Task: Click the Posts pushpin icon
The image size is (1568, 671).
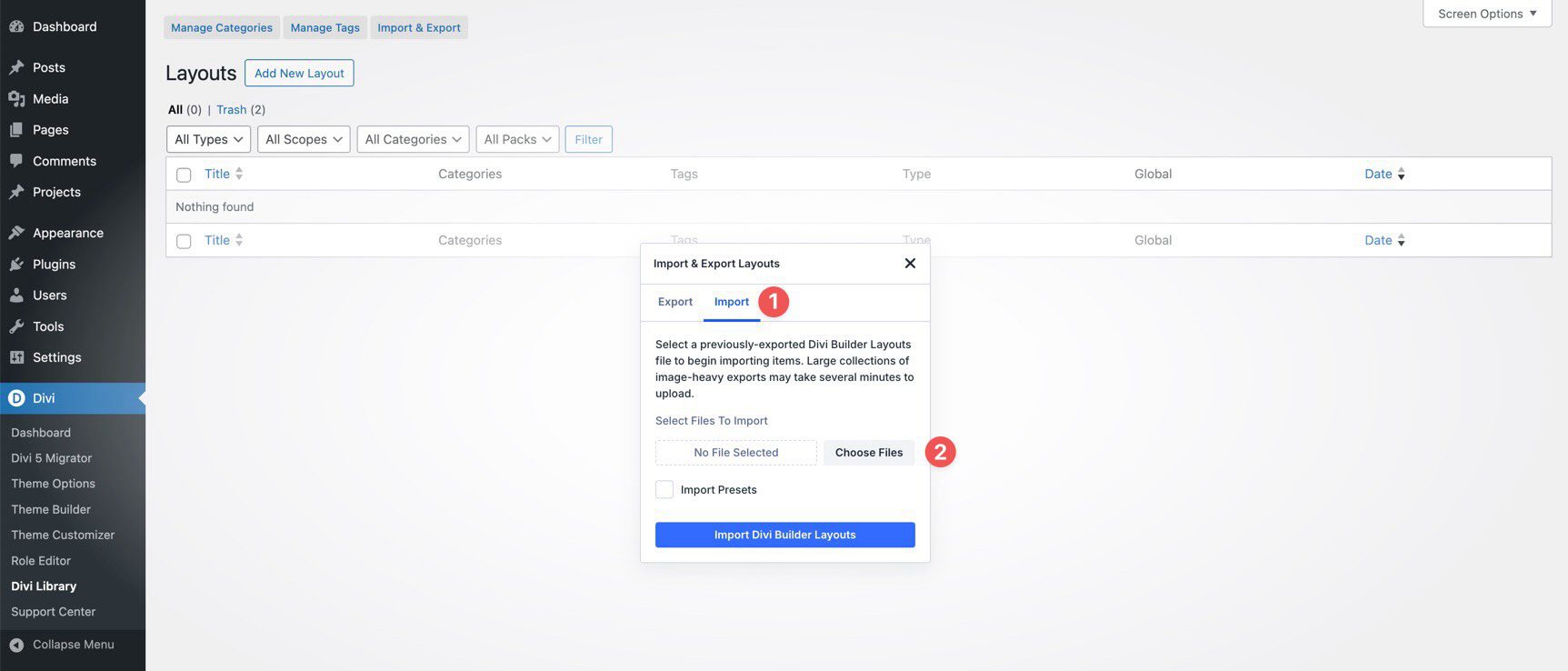Action: click(x=16, y=67)
